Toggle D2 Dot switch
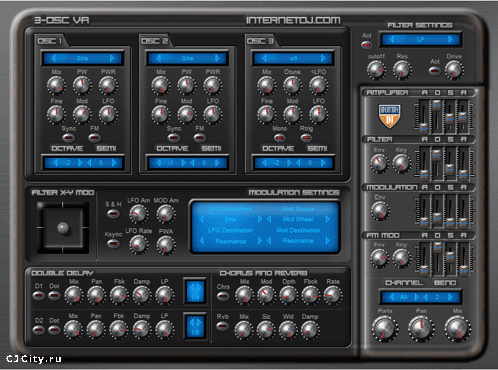 click(x=54, y=330)
